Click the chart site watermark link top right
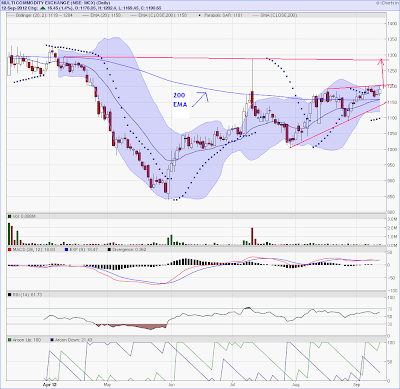Viewport: 400px width, 389px height. (387, 3)
